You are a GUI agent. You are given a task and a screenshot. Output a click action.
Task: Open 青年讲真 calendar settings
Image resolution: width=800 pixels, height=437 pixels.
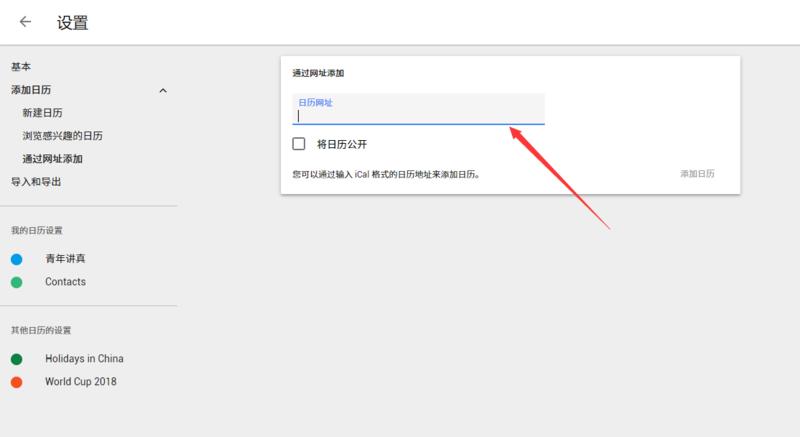pos(65,259)
